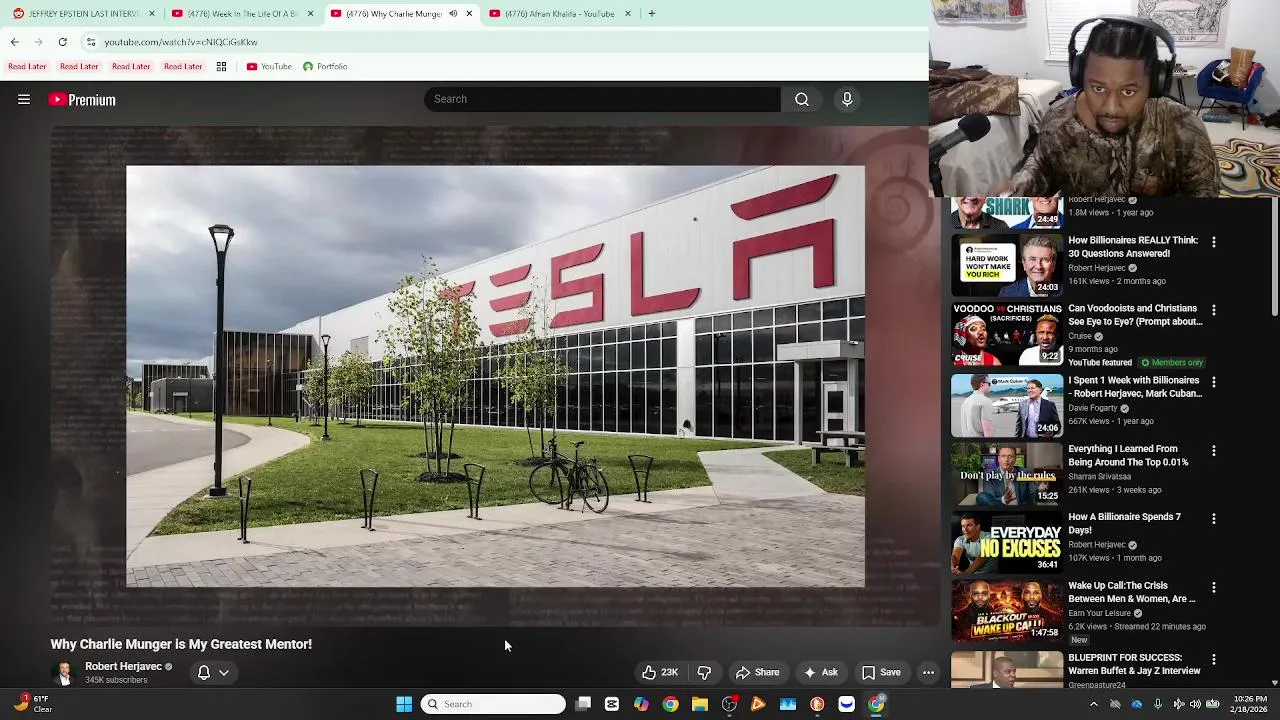Toggle notification bell for Robert Herjavec
The height and width of the screenshot is (720, 1280).
204,672
